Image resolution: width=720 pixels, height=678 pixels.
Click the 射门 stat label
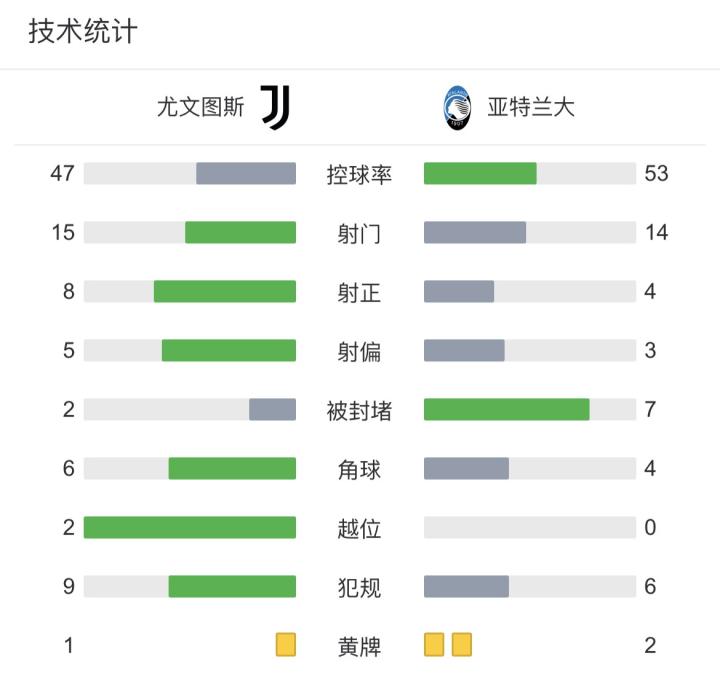point(359,234)
